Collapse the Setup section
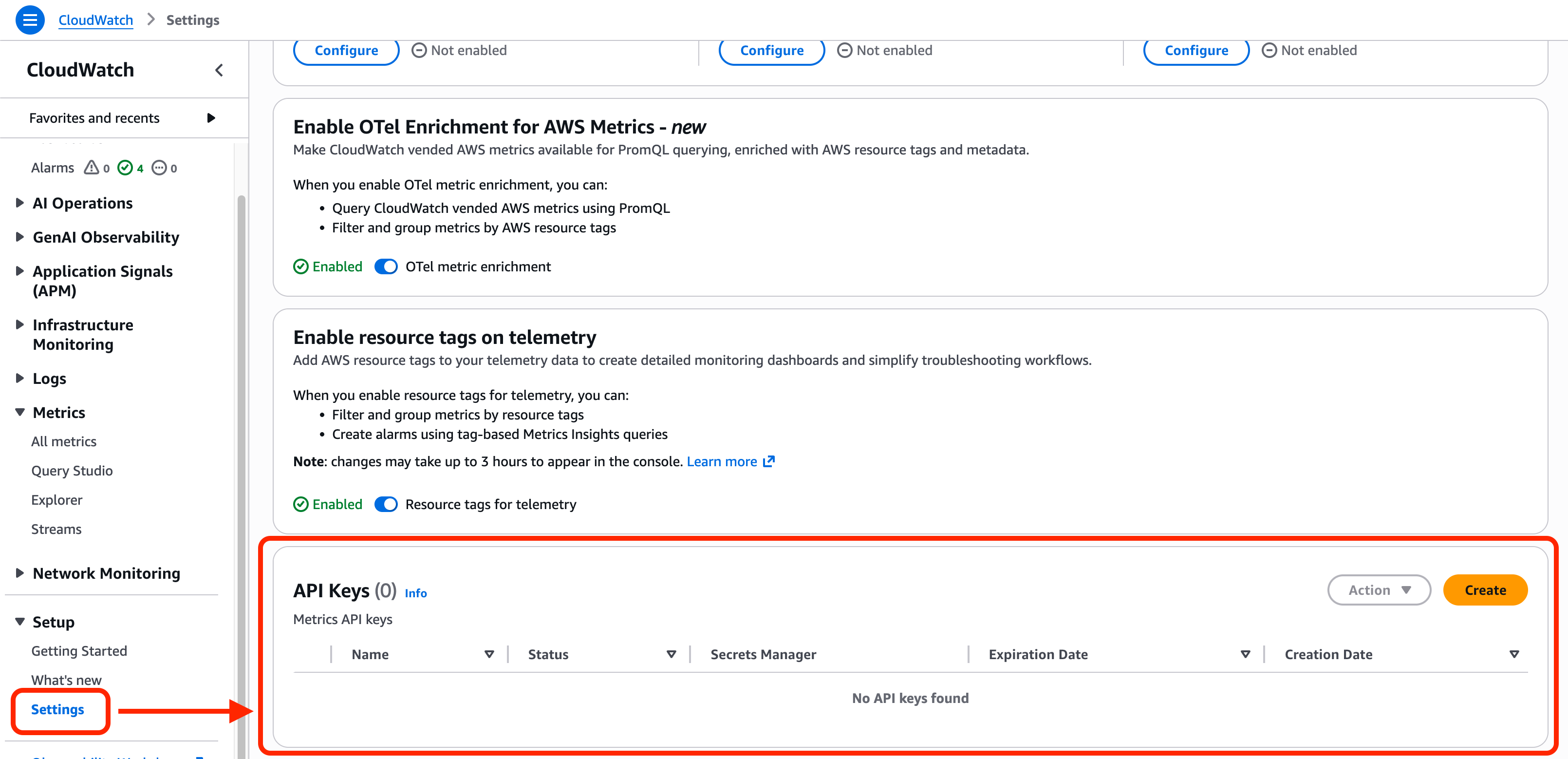 point(20,621)
